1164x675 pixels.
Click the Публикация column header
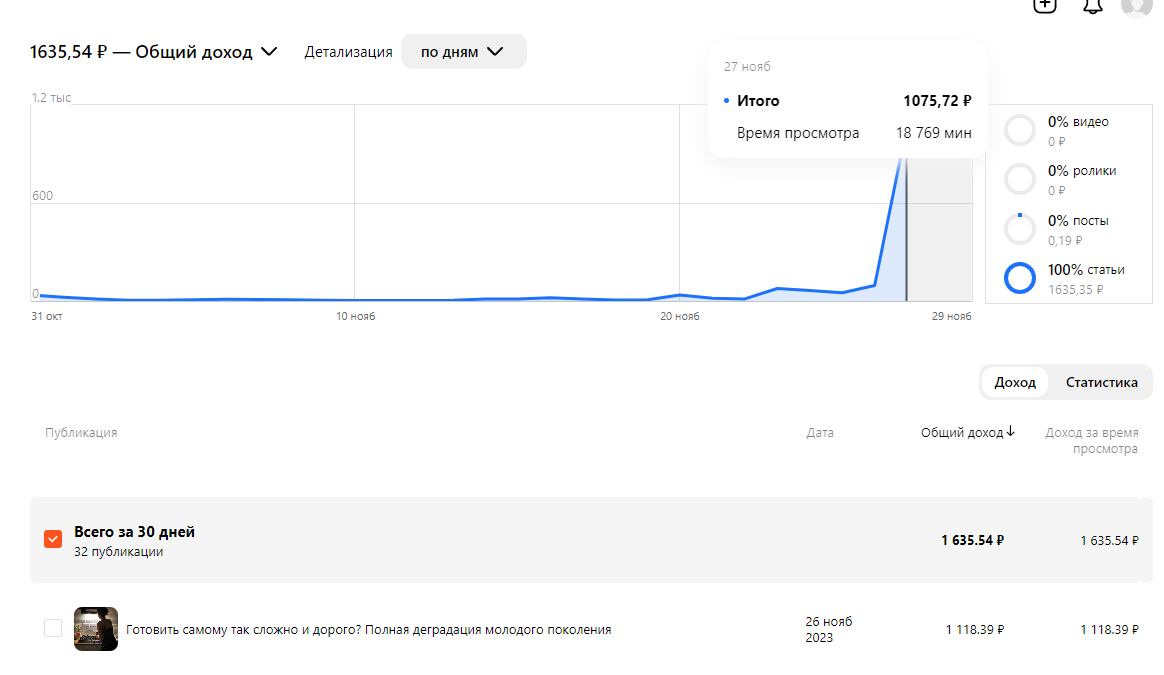click(x=81, y=433)
